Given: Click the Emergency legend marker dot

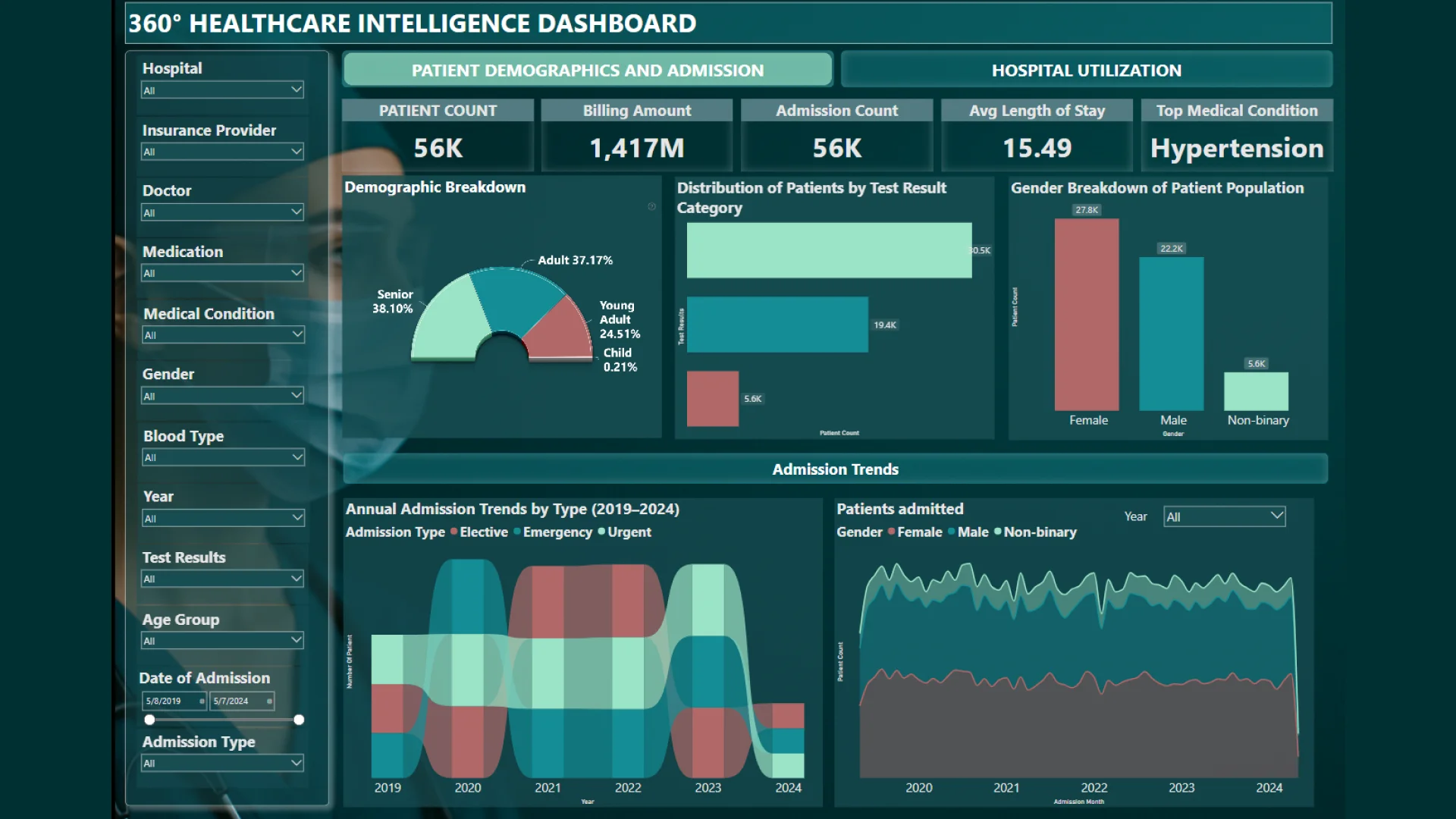Looking at the screenshot, I should coord(517,532).
